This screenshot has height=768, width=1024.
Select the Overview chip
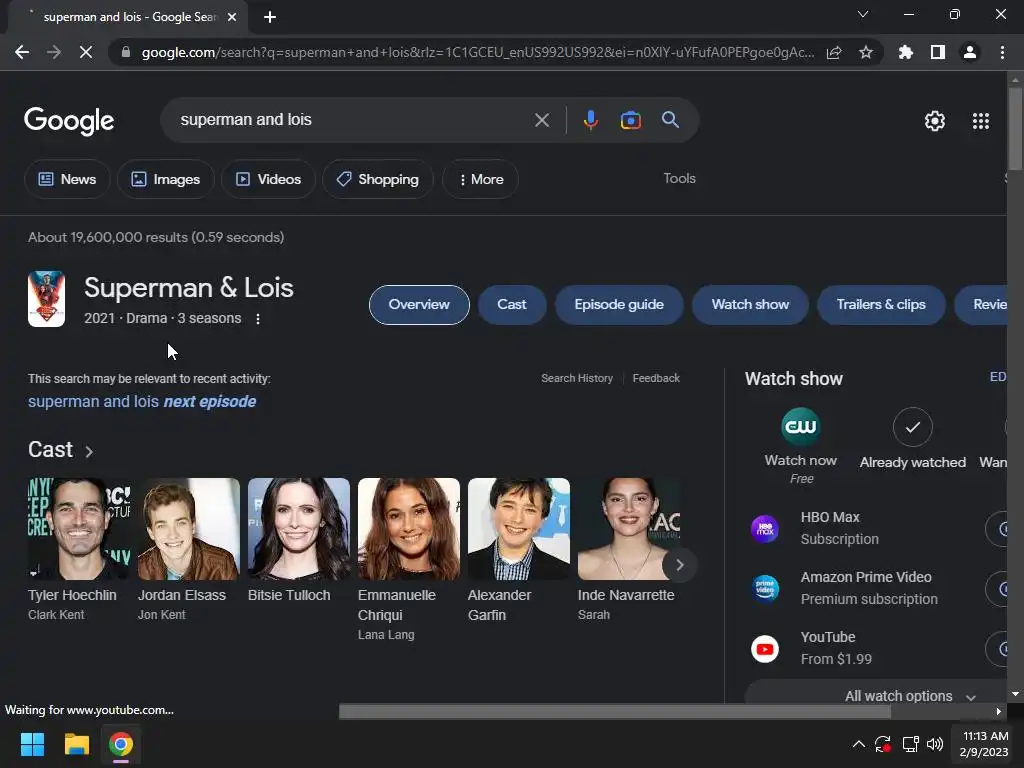[419, 304]
